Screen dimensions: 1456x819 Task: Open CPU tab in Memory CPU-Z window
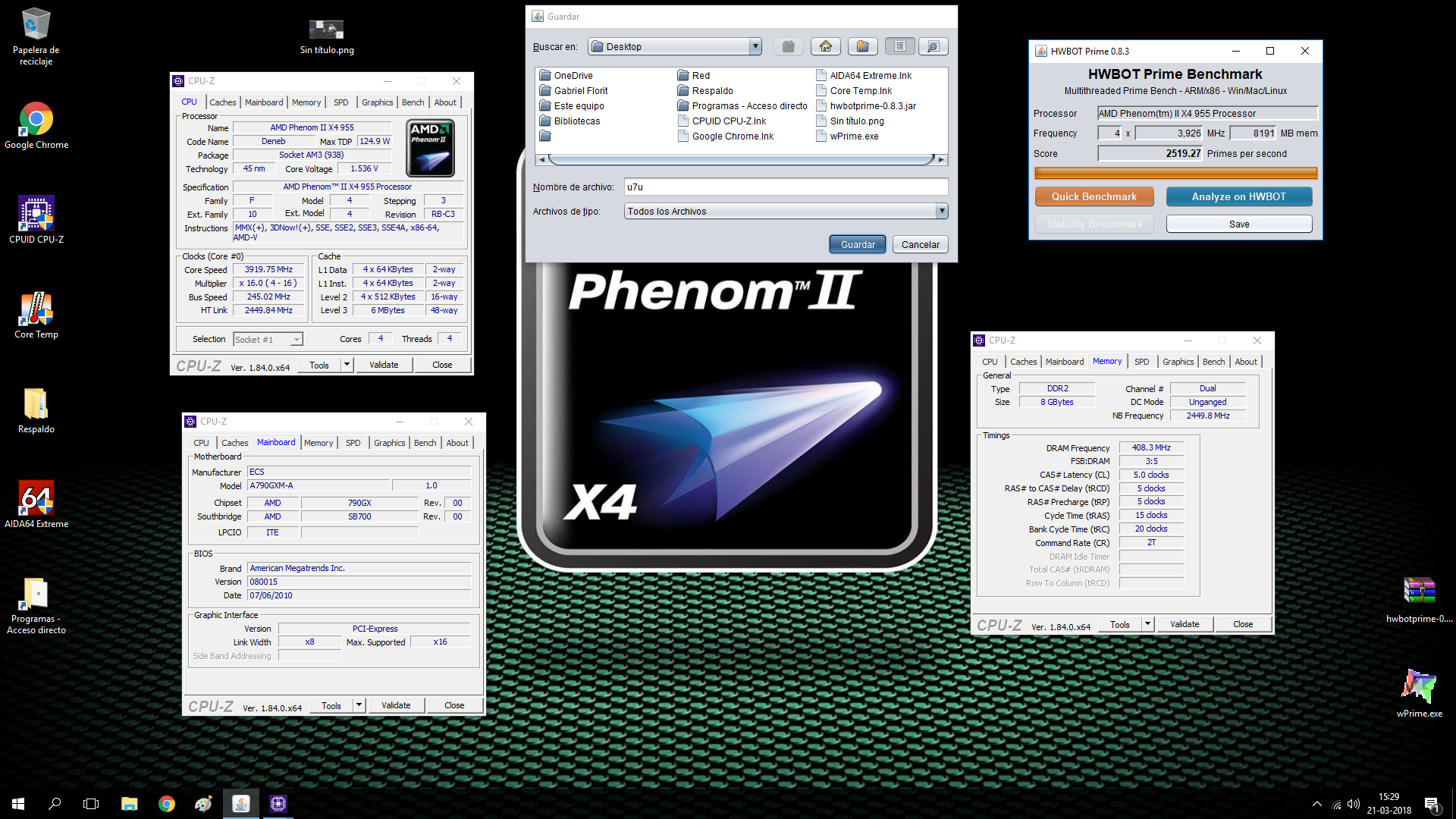[x=990, y=362]
